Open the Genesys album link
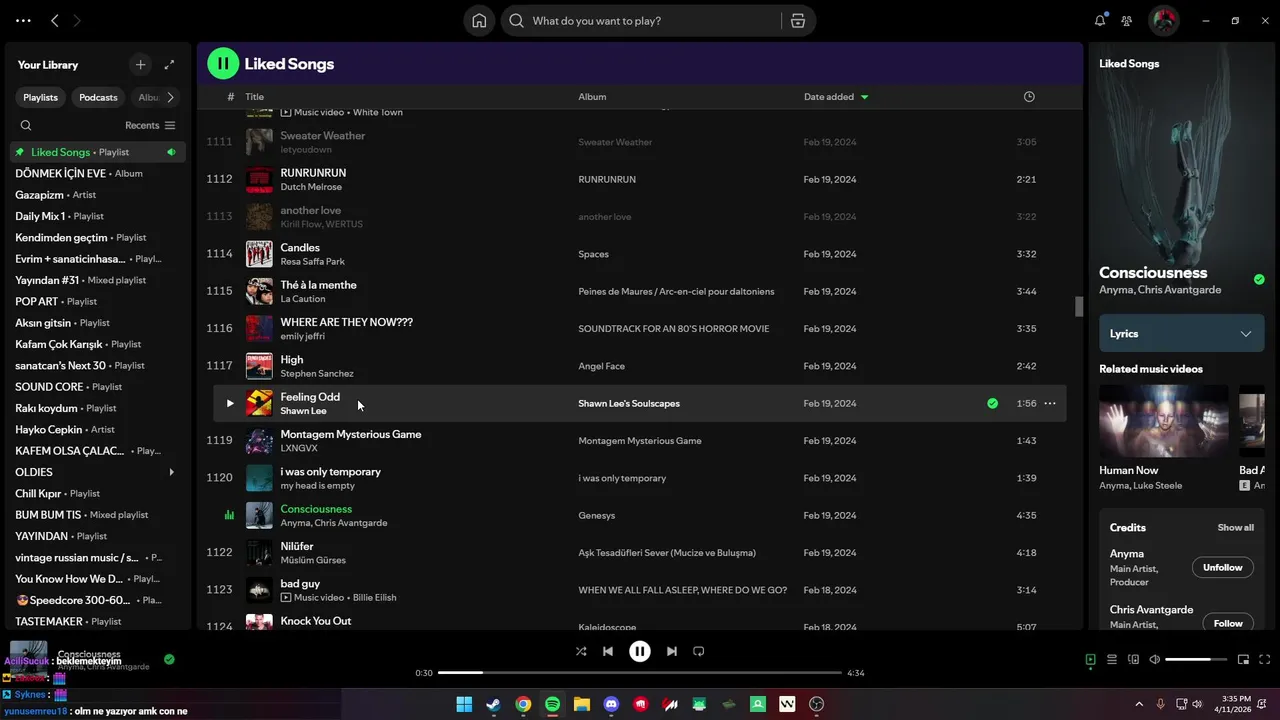This screenshot has width=1280, height=720. 597,516
